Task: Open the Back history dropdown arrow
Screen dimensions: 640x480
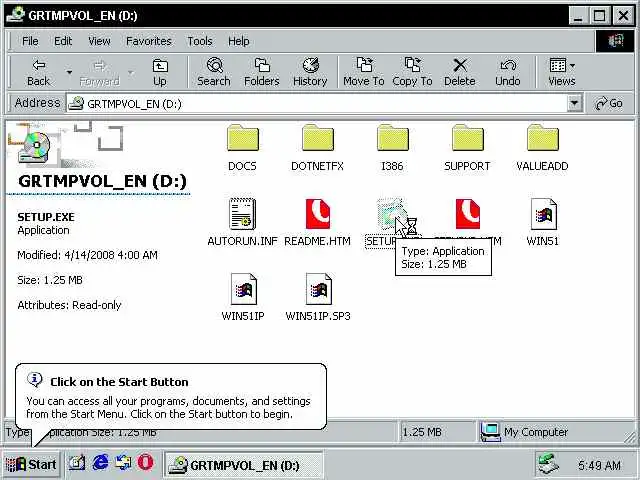Action: tap(69, 72)
